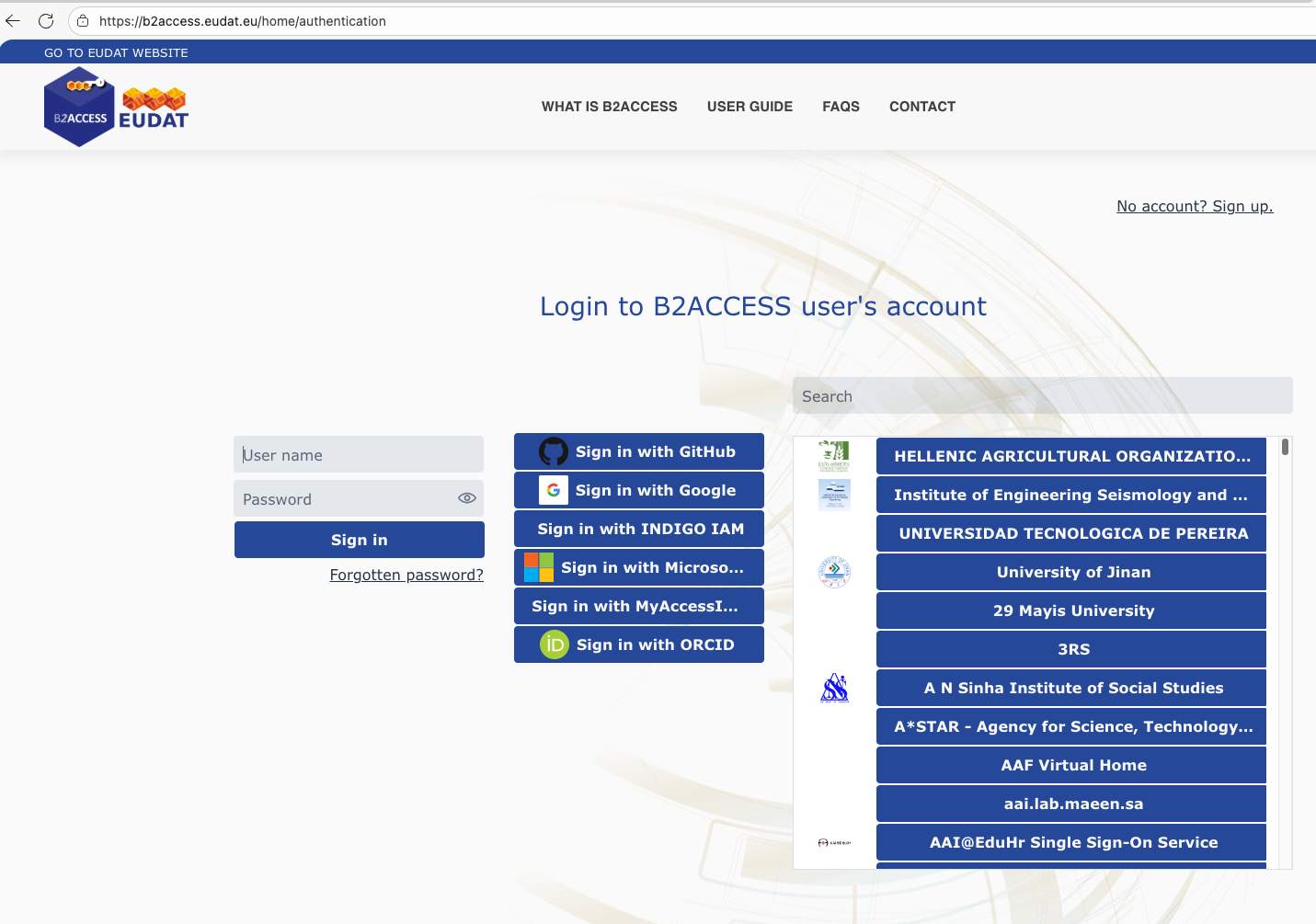Sign in with Google

point(639,490)
